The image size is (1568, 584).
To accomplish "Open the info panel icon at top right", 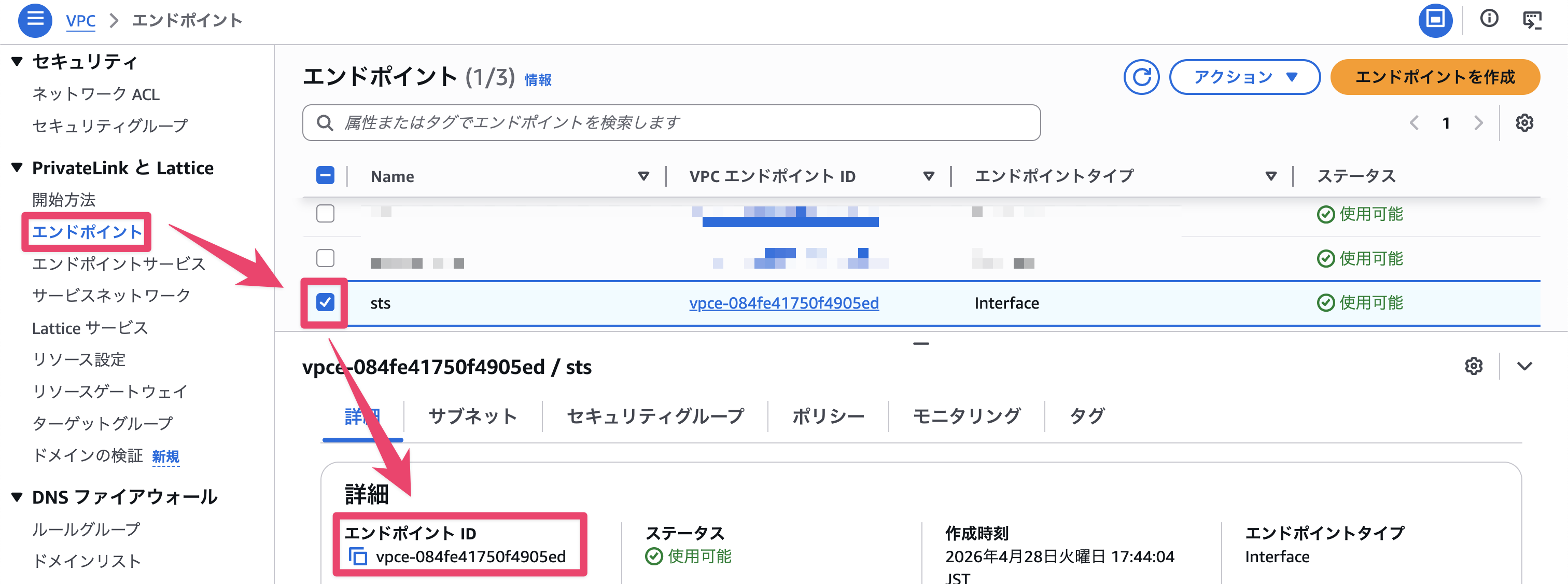I will 1490,19.
